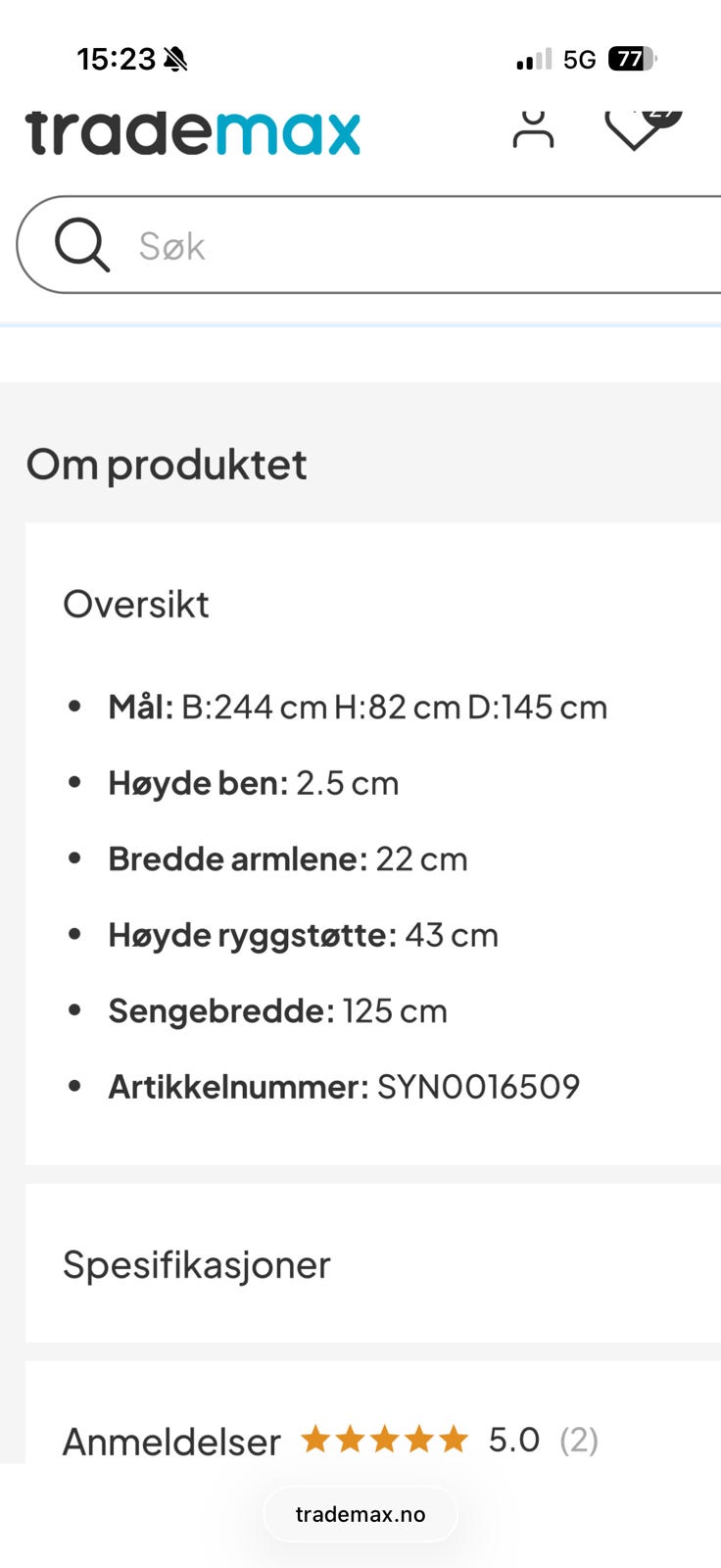Open the Om produktet heading

[167, 464]
